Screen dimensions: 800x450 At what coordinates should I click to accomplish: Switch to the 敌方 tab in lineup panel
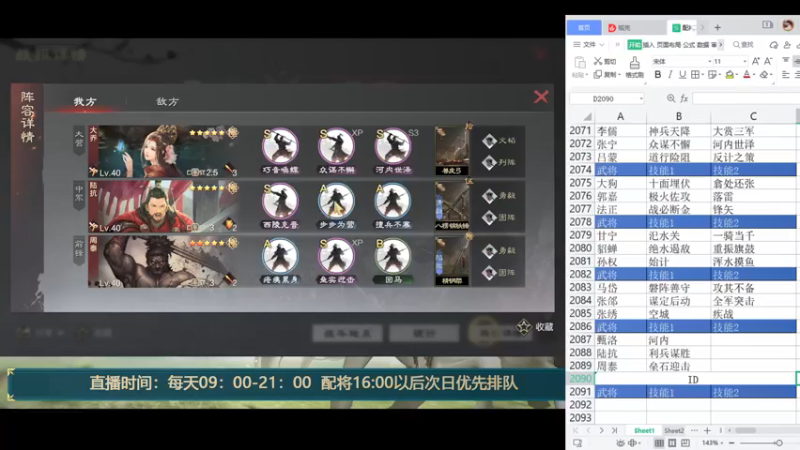pyautogui.click(x=167, y=102)
